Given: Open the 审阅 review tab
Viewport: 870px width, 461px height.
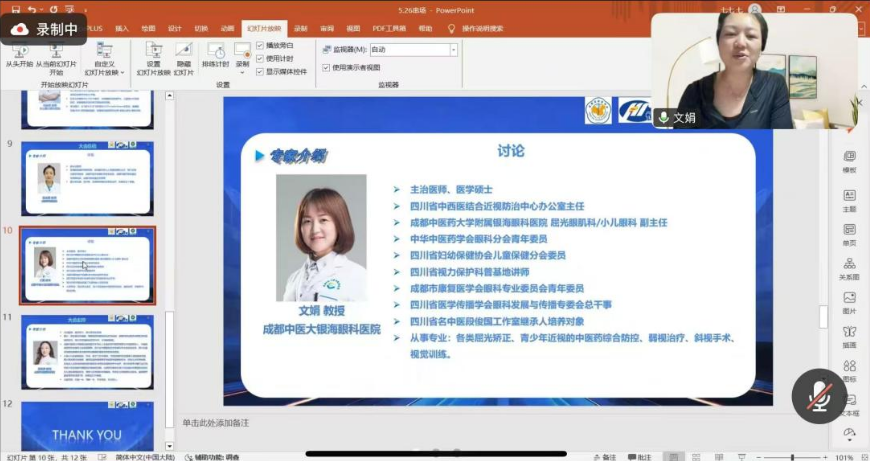Looking at the screenshot, I should point(327,28).
